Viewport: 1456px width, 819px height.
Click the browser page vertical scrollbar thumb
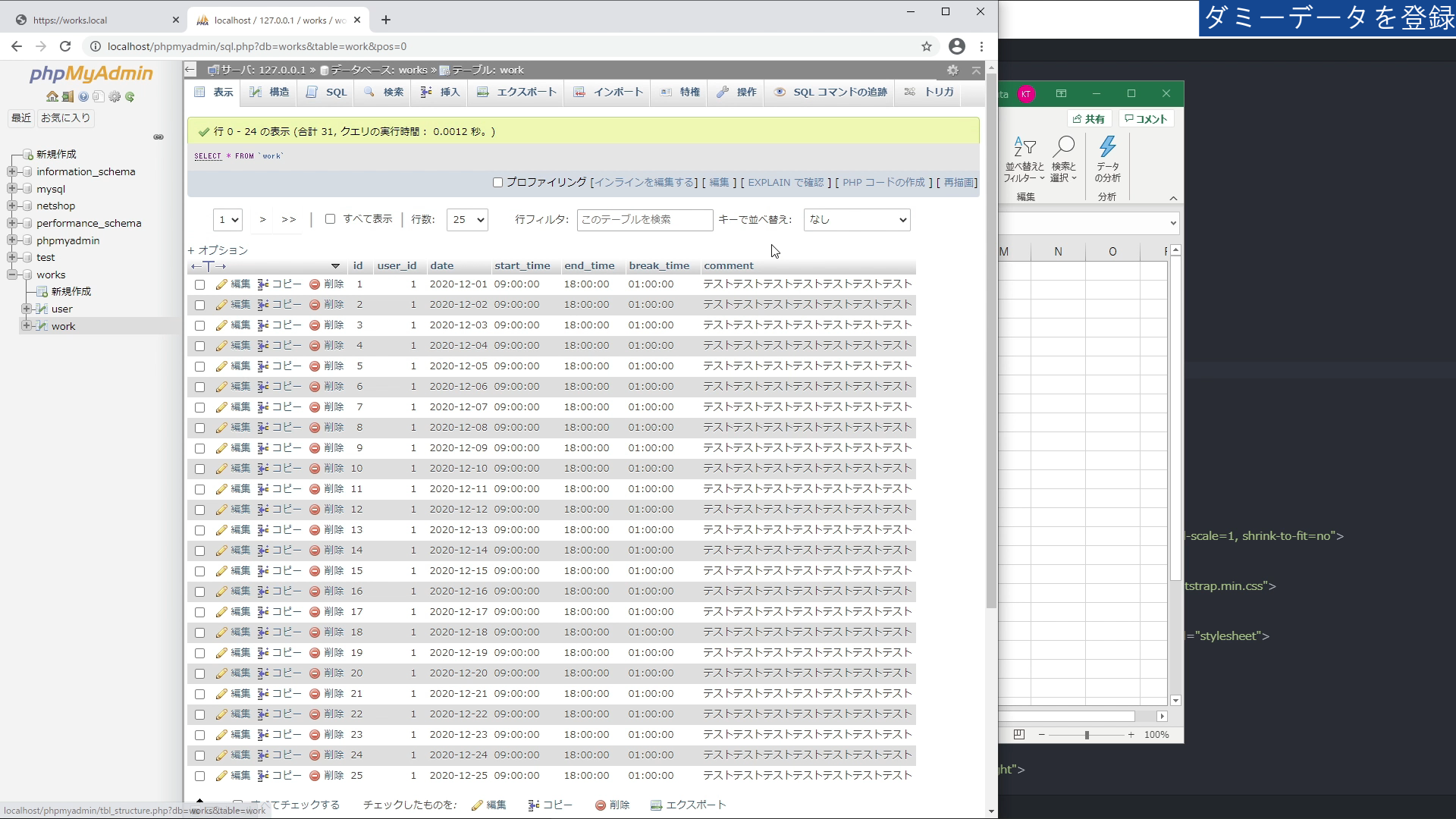click(991, 341)
